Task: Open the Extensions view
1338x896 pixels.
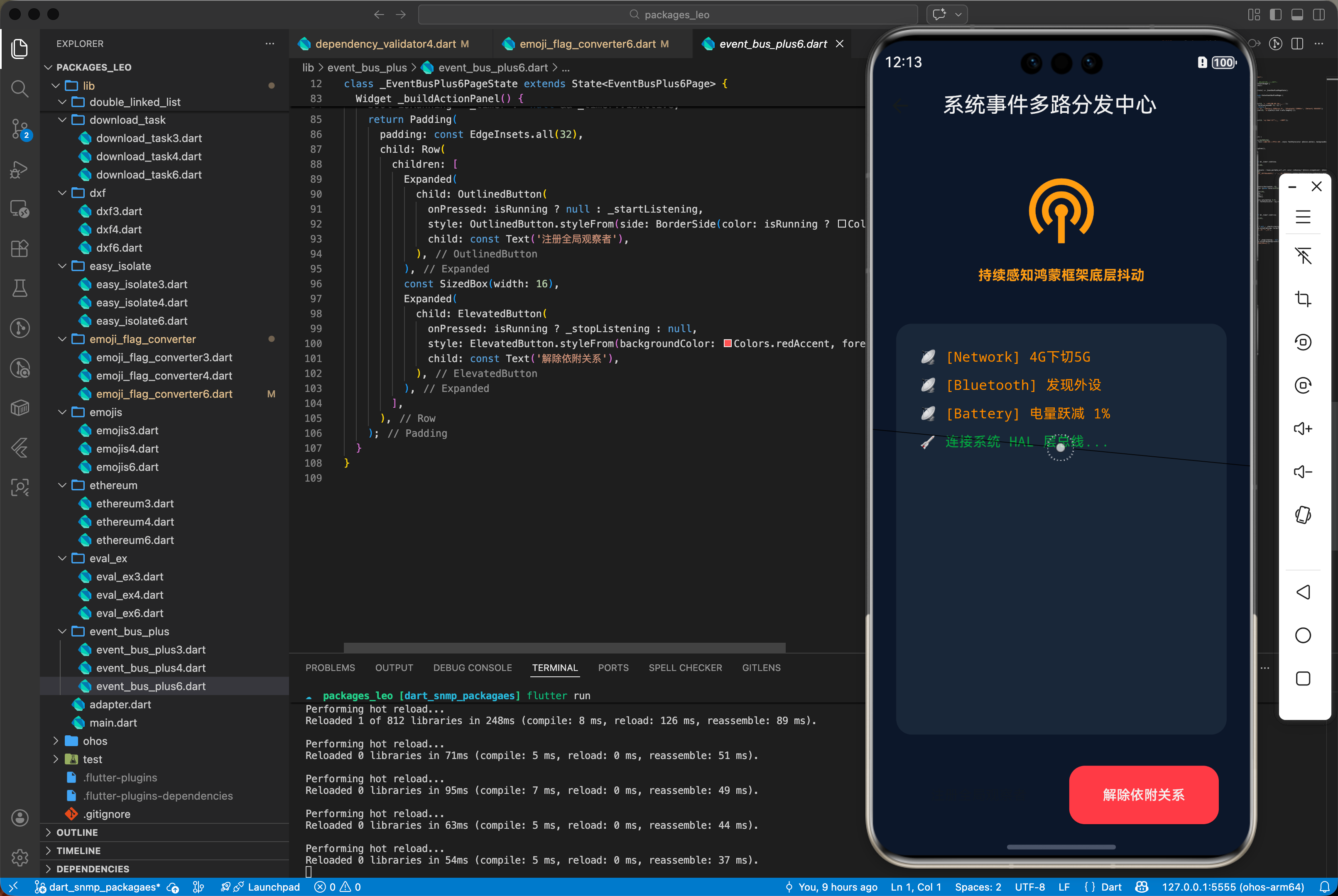Action: 20,249
